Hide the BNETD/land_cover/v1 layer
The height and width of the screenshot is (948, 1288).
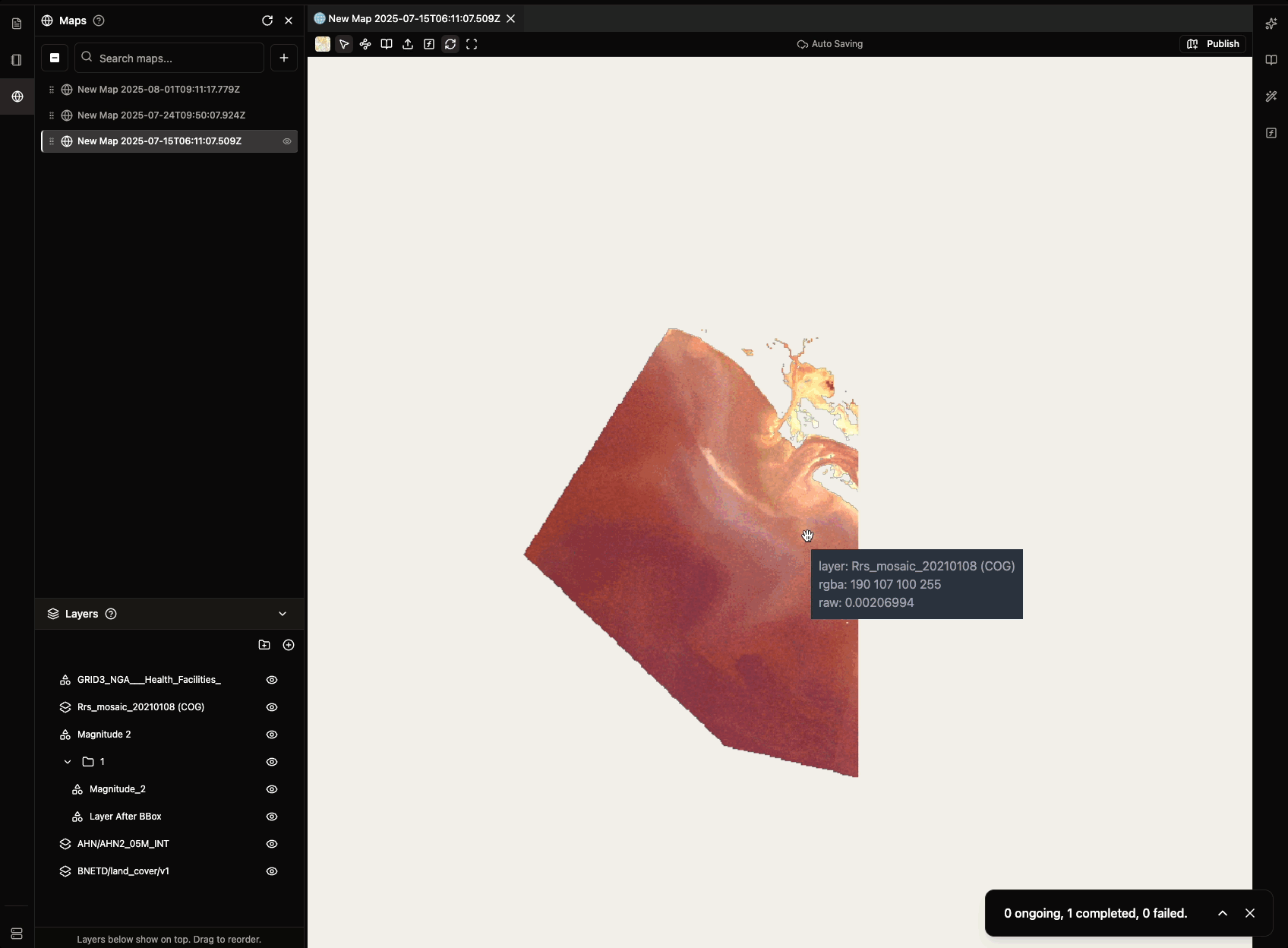[x=272, y=871]
